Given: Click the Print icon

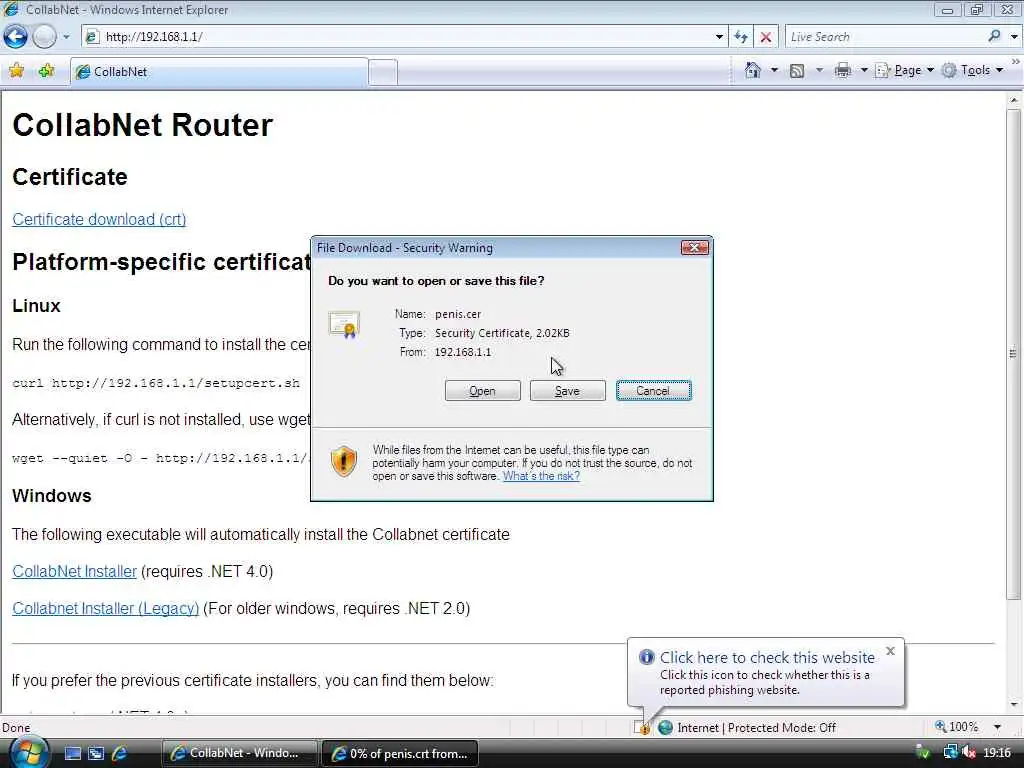Looking at the screenshot, I should pos(842,71).
